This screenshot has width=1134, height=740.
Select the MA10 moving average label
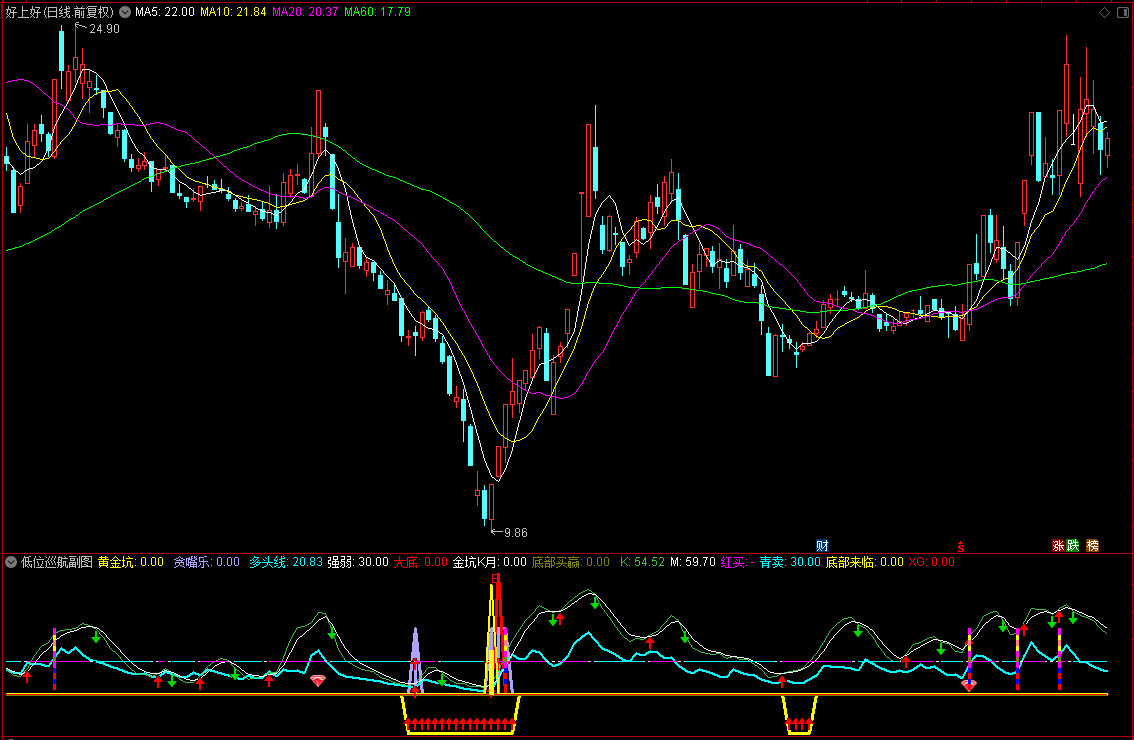coord(233,12)
